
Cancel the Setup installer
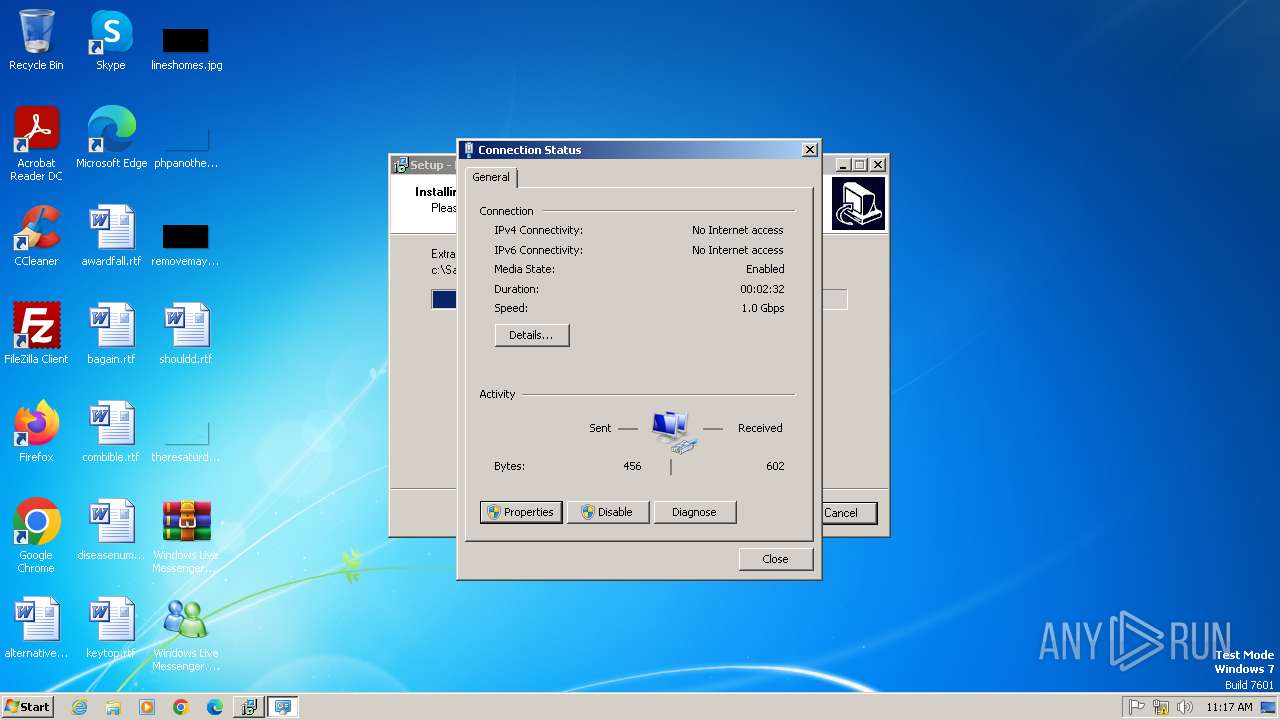click(848, 513)
